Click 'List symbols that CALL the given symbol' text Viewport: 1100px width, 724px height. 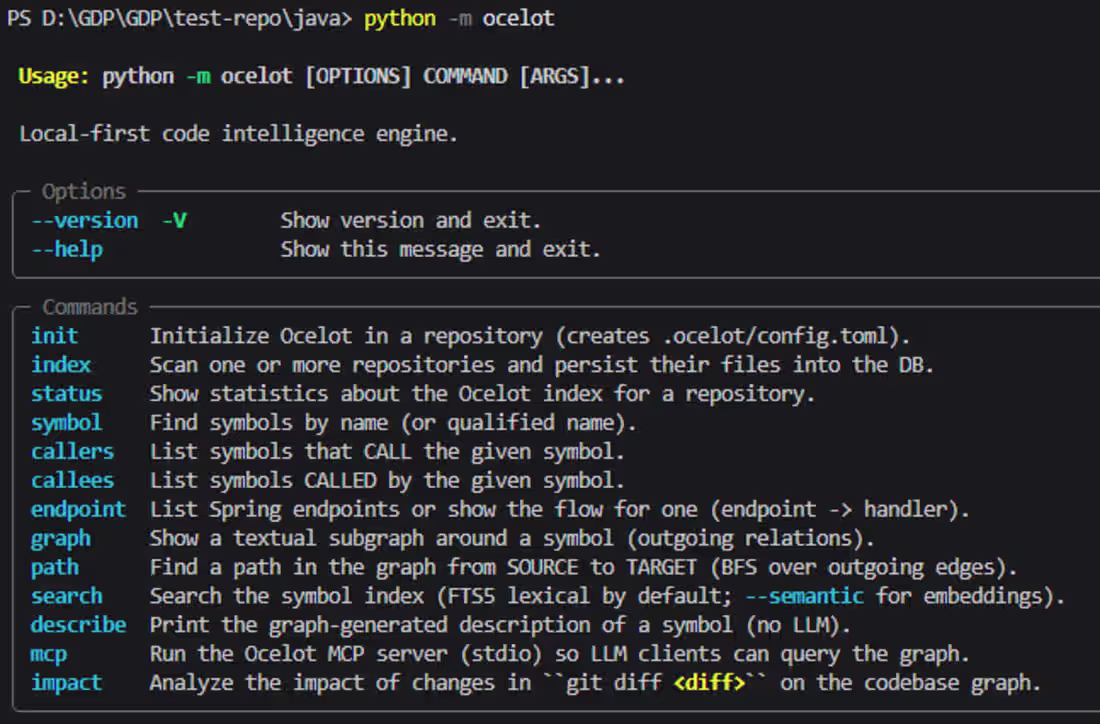tap(387, 451)
